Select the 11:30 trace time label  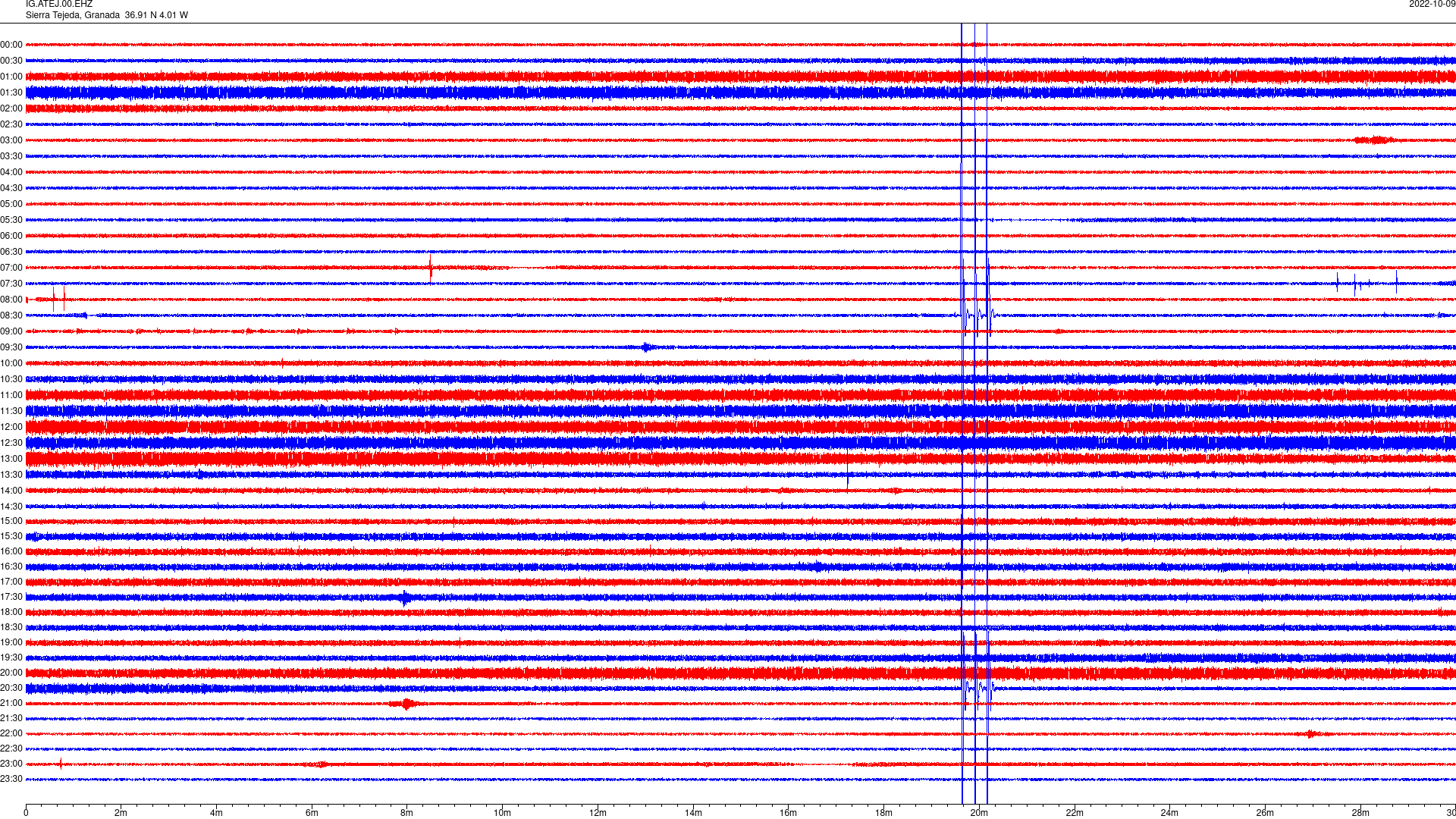[x=11, y=411]
